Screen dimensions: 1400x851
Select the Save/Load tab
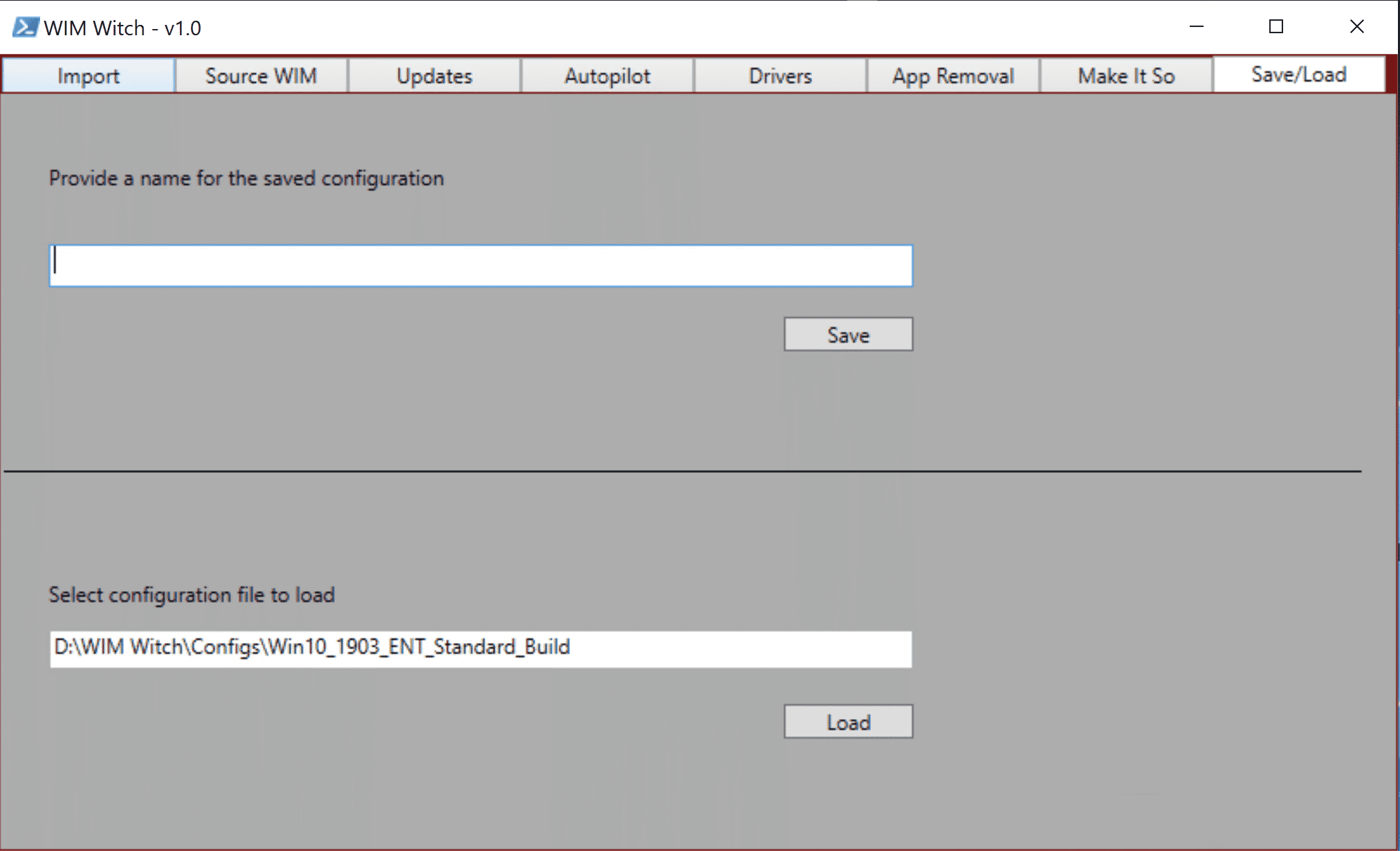coord(1298,74)
